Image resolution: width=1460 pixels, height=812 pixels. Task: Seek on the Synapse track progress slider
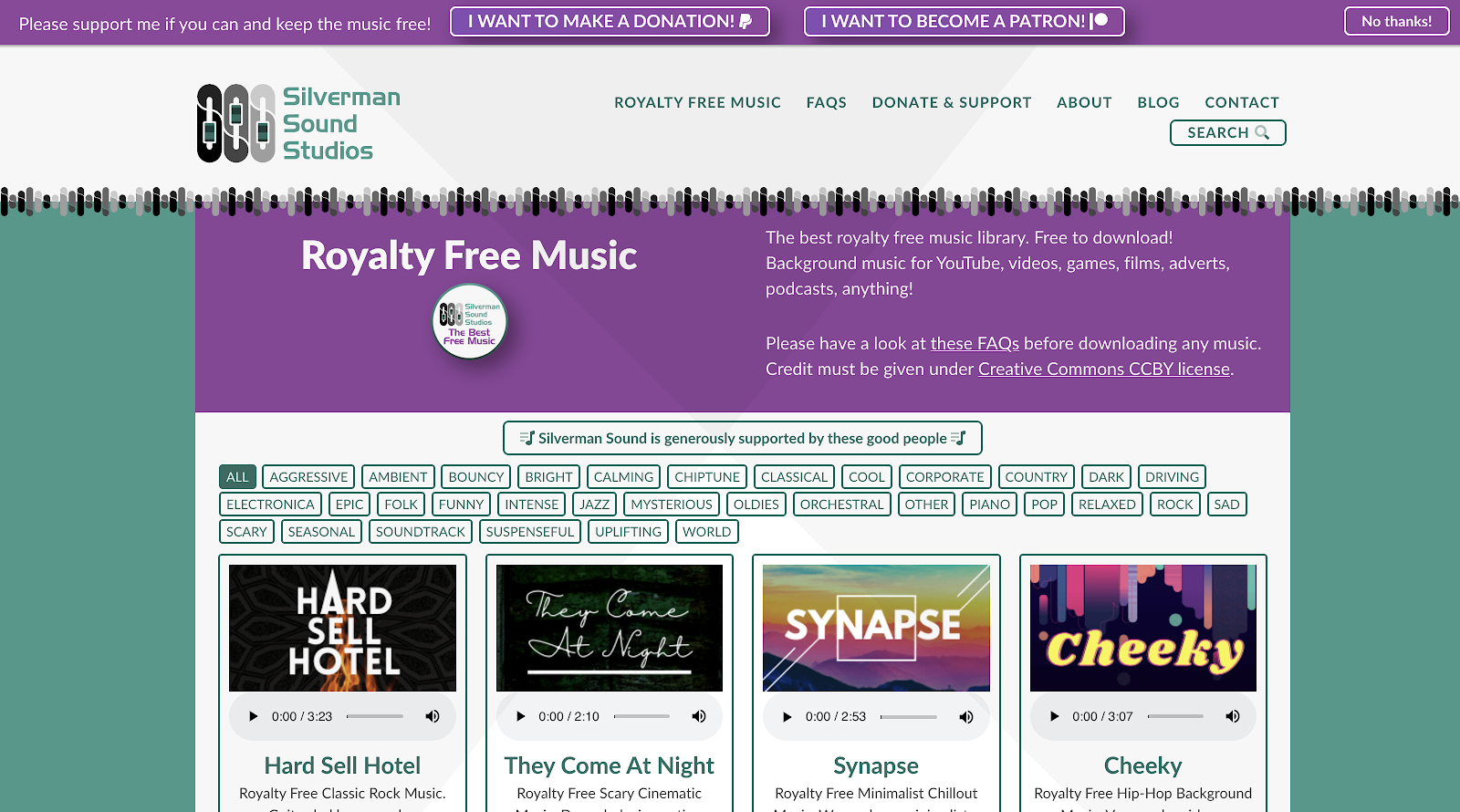pos(909,716)
